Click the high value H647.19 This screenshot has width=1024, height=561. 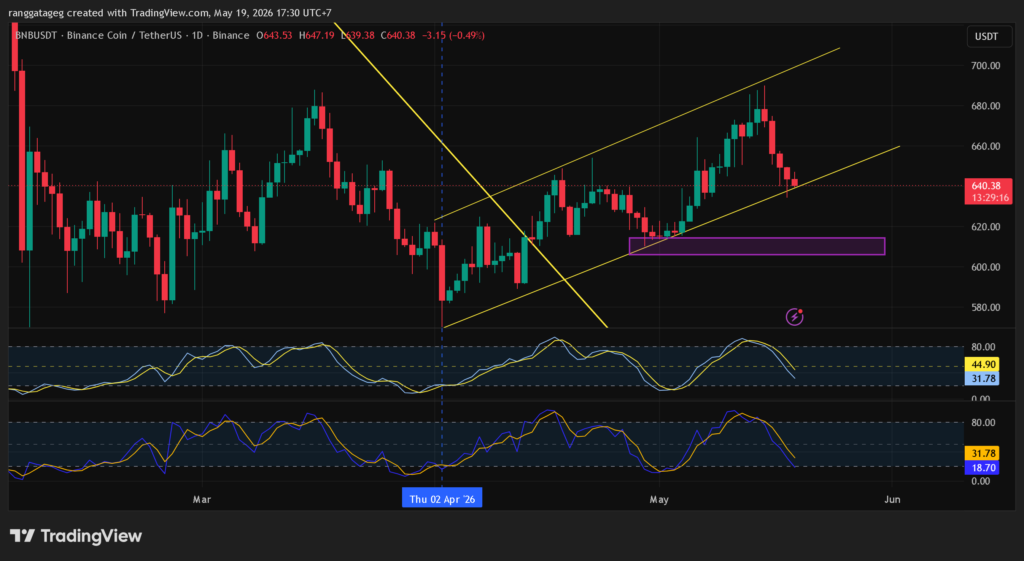317,35
